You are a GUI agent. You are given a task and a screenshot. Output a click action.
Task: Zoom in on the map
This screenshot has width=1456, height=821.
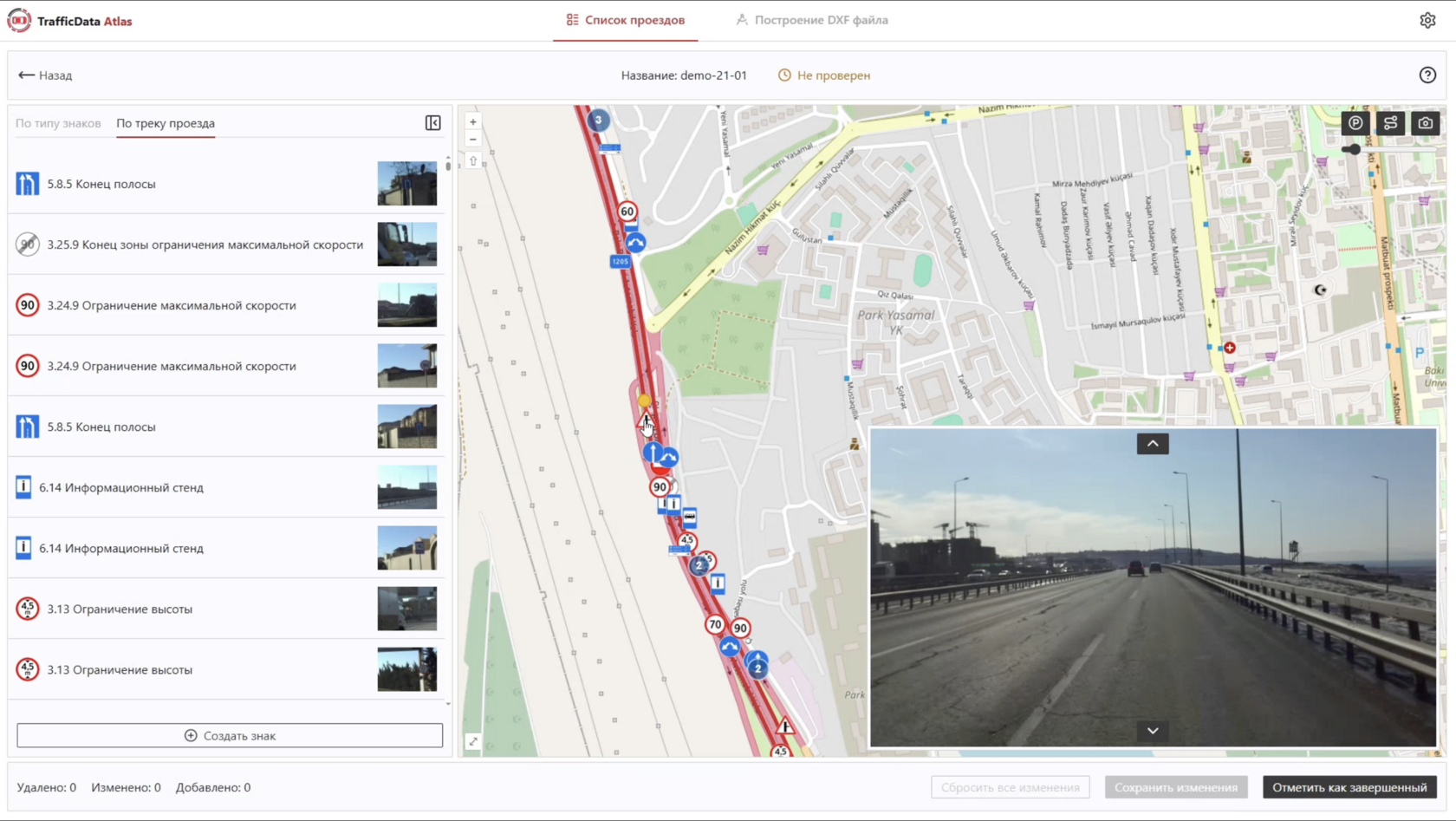[x=473, y=122]
